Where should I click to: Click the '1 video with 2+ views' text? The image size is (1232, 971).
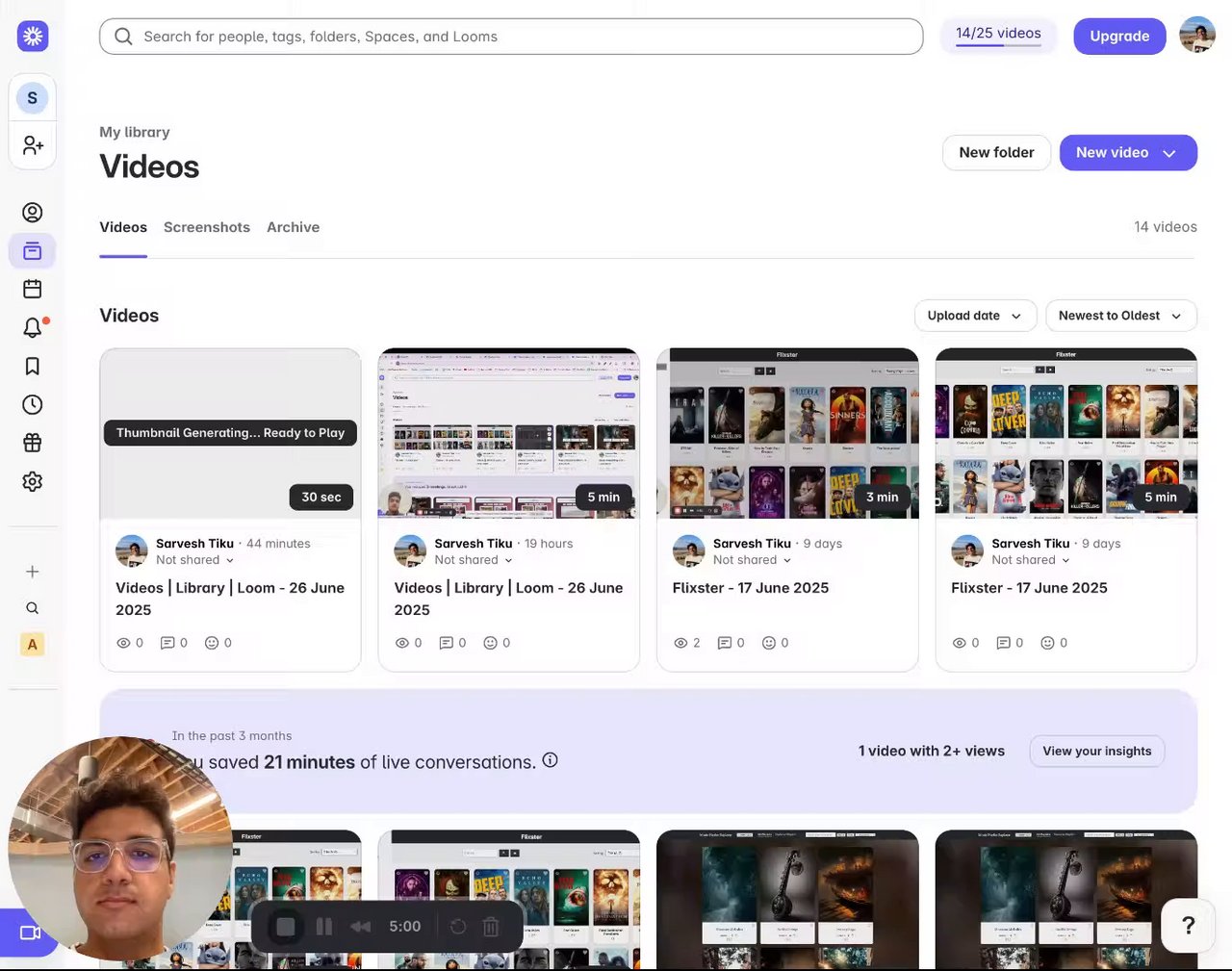pos(932,751)
